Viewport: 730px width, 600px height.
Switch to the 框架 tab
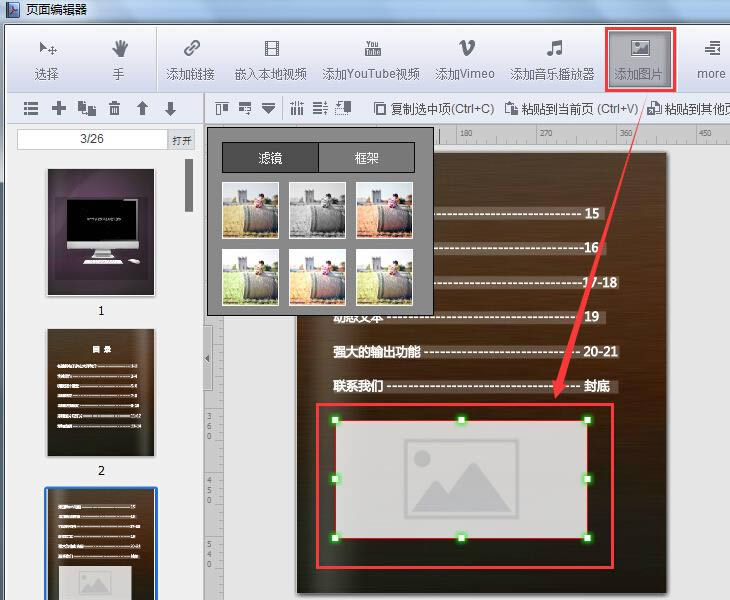point(366,158)
